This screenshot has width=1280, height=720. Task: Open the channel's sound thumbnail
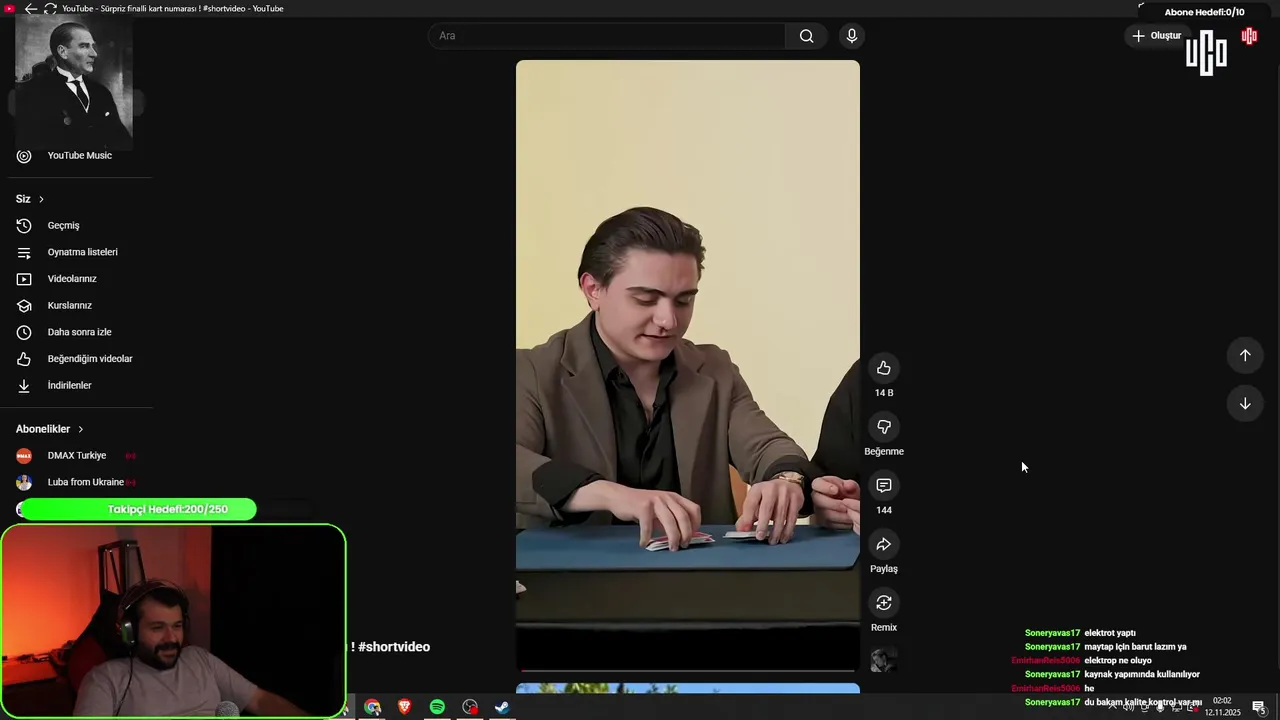coord(884,660)
